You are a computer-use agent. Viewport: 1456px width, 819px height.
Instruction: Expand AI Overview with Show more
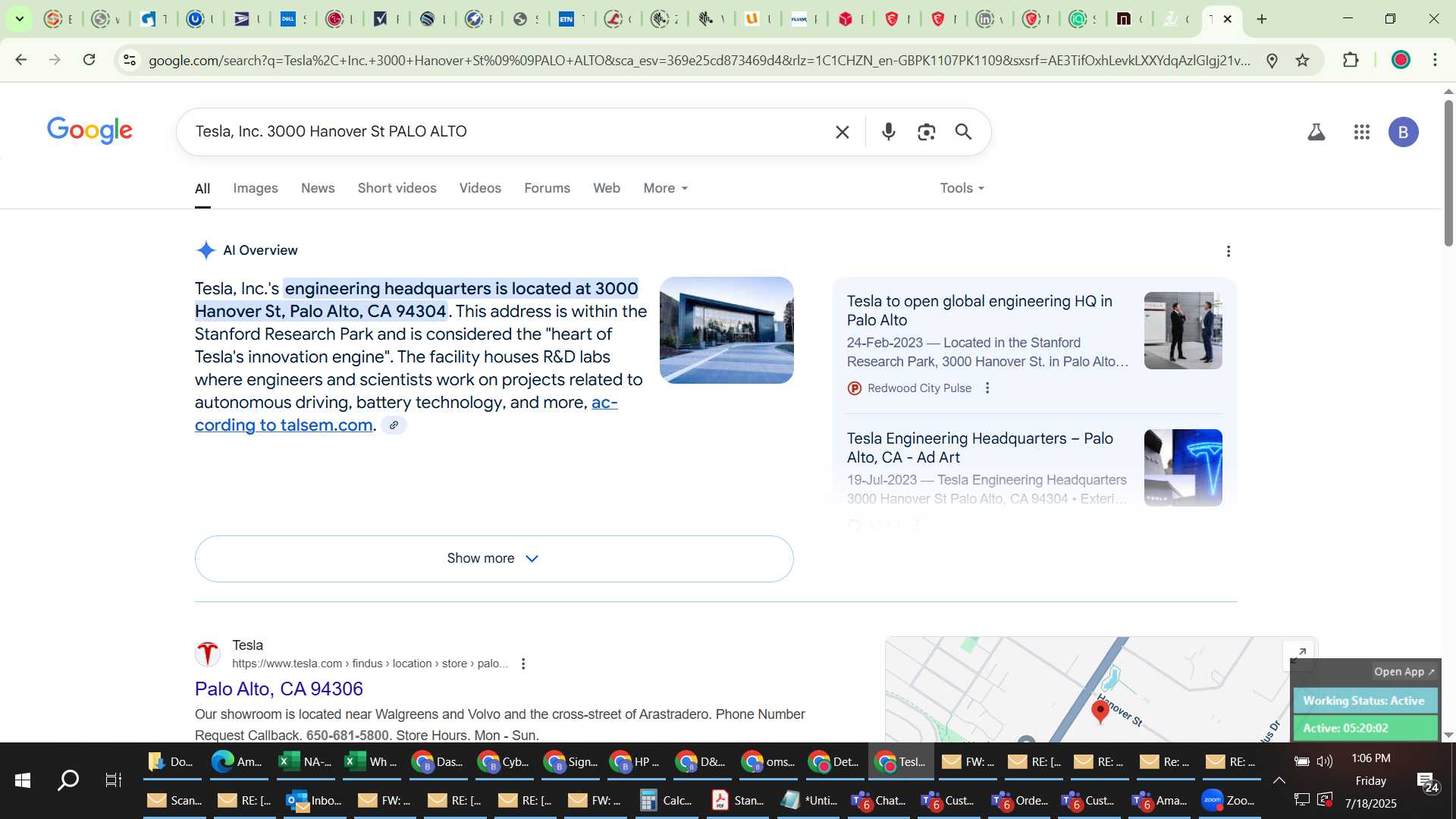pyautogui.click(x=494, y=559)
